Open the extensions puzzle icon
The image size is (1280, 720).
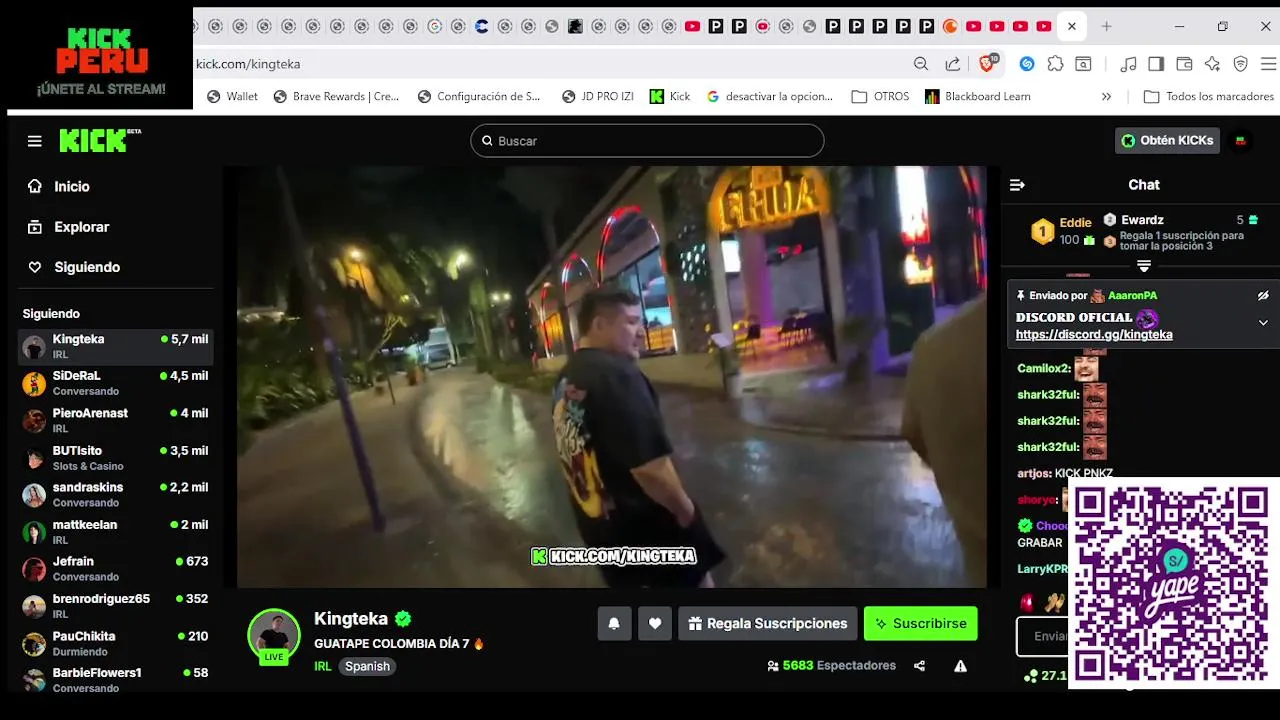pos(1055,64)
